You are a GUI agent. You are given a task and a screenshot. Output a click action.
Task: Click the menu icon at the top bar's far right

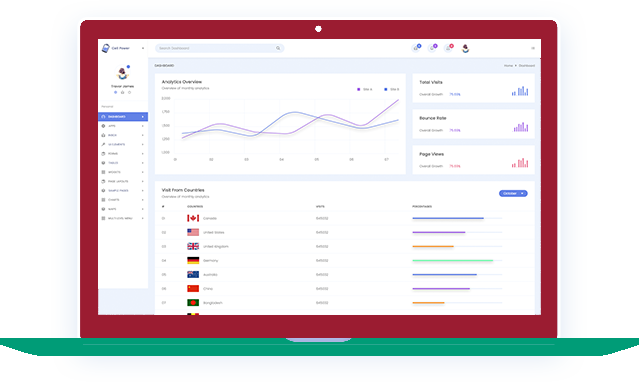click(x=533, y=48)
